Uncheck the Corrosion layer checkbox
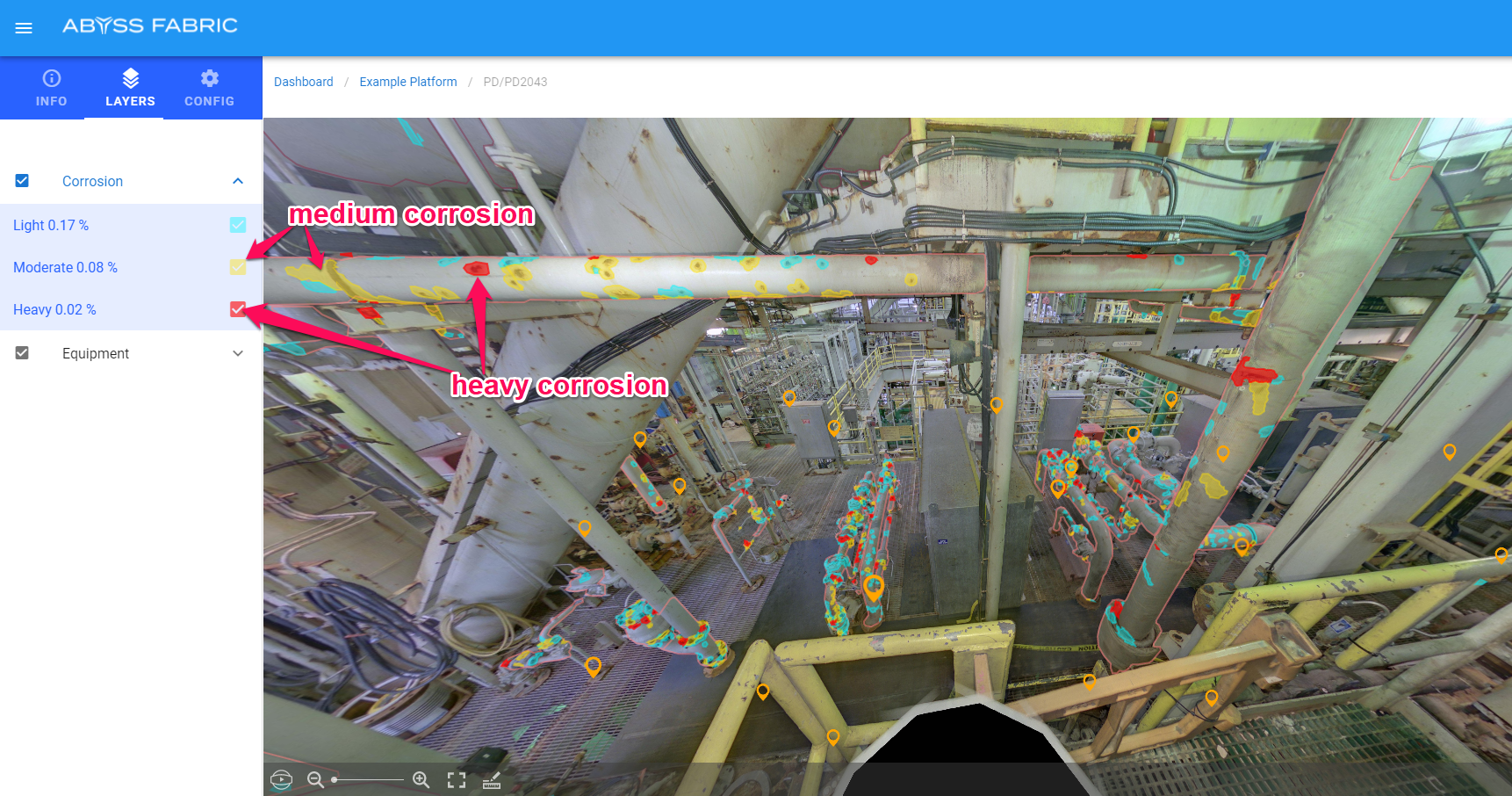Screen dimensions: 1512x796 point(23,181)
